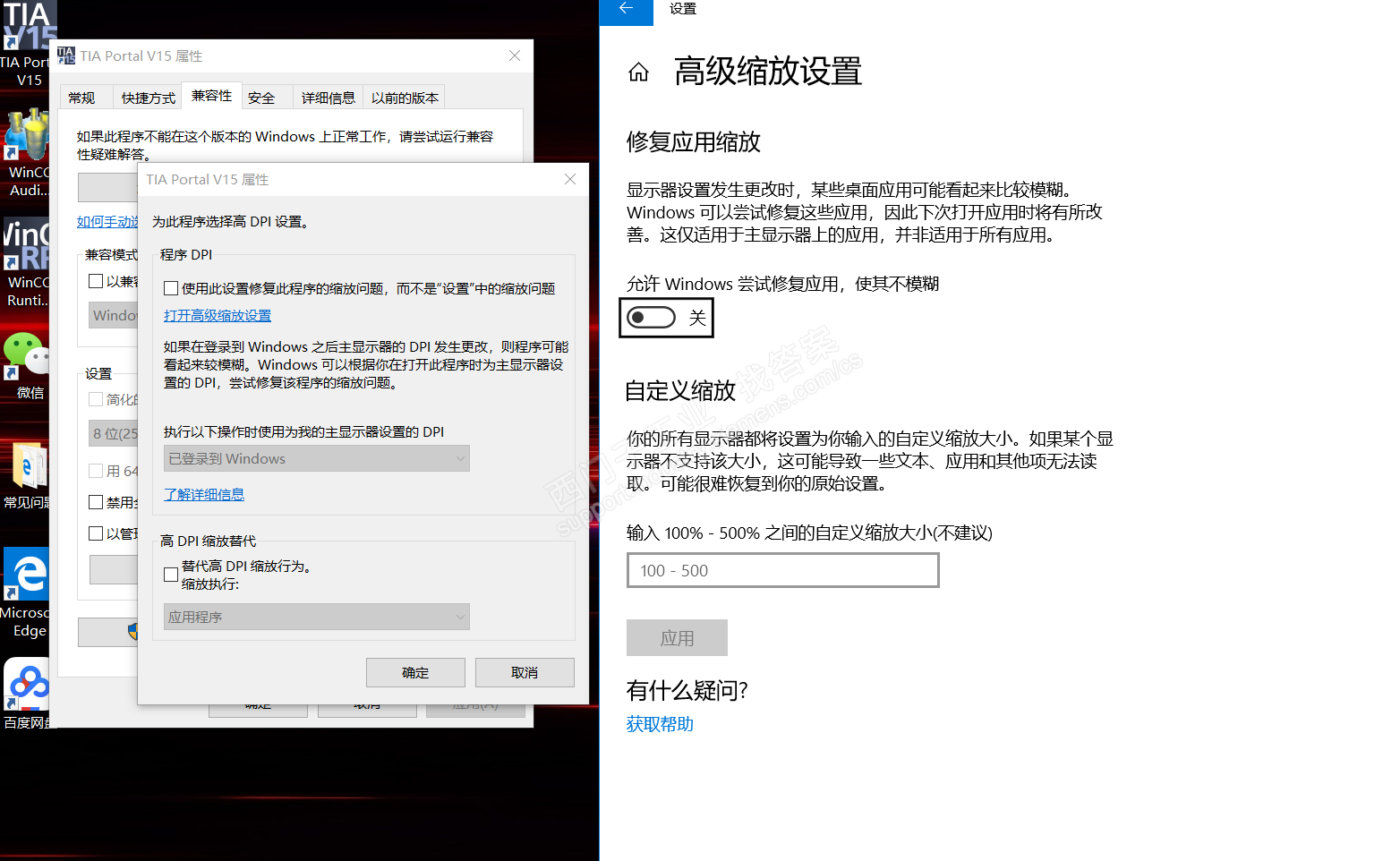This screenshot has width=1400, height=861.
Task: Click the 修复应用缩放 section heading
Action: click(694, 141)
